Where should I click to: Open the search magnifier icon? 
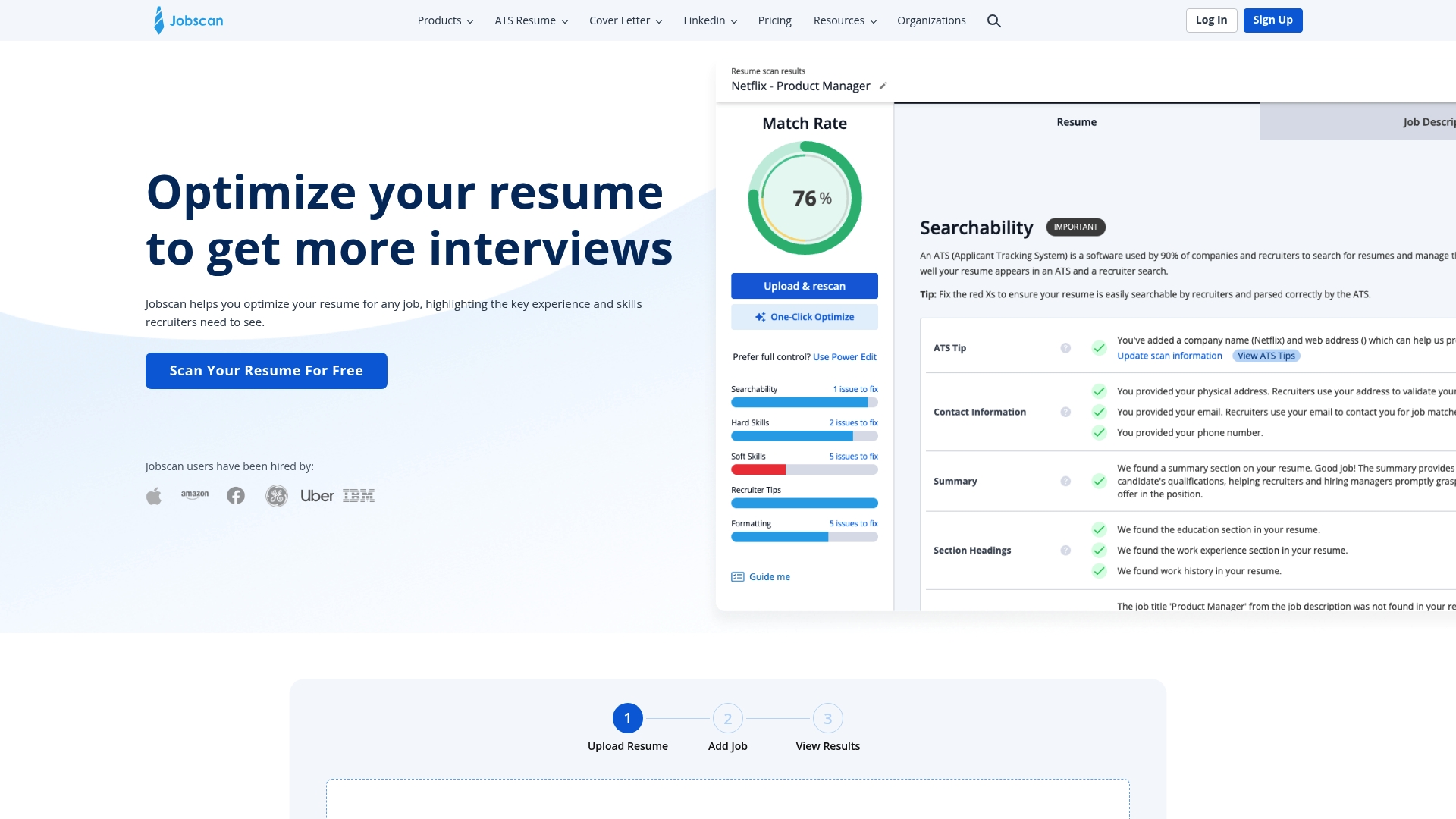pos(993,20)
